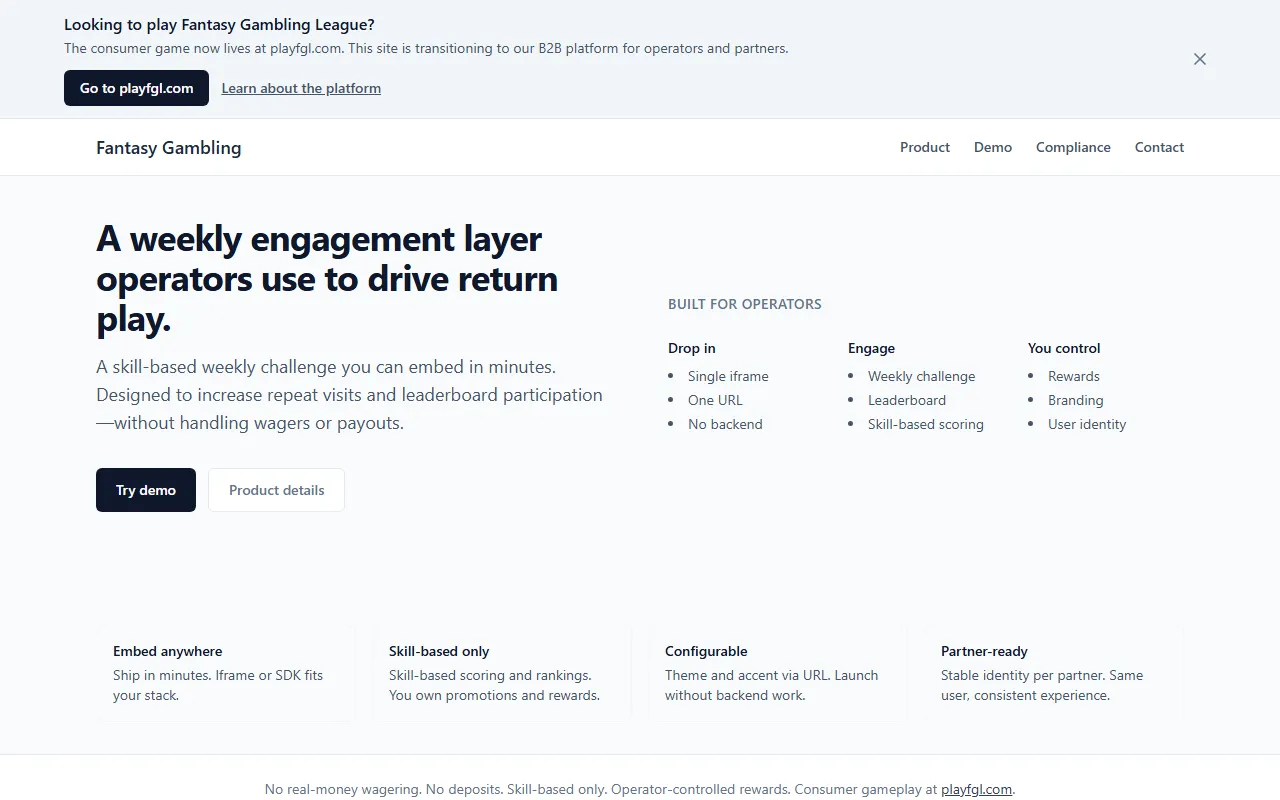Click the Drop in column heading
Screen dimensions: 1280x800
coord(692,348)
